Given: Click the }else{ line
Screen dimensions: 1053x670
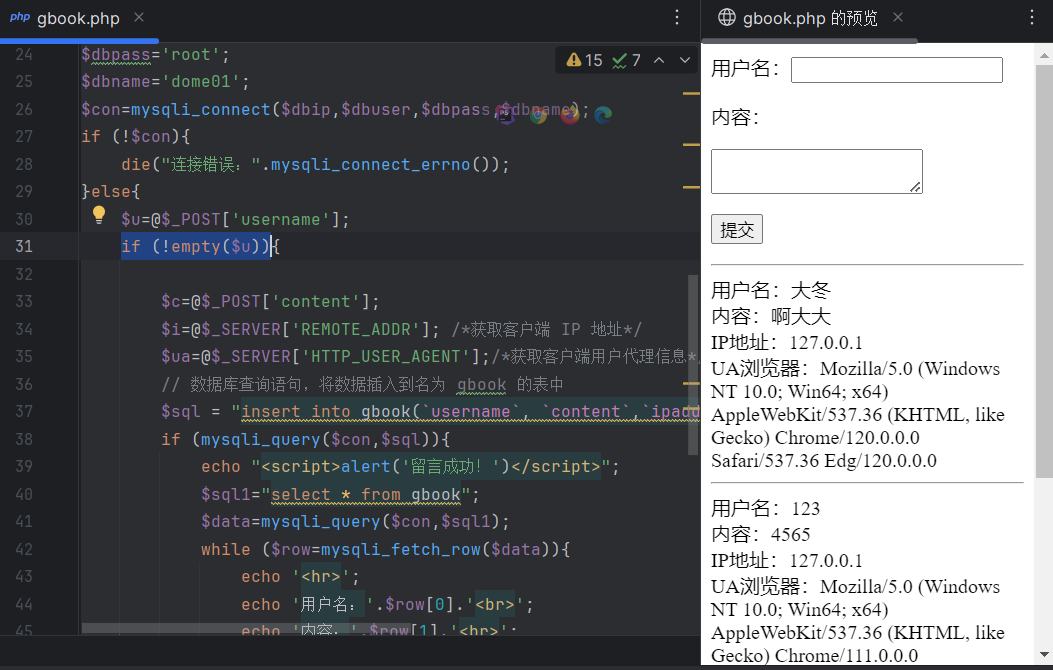Looking at the screenshot, I should pos(111,192).
